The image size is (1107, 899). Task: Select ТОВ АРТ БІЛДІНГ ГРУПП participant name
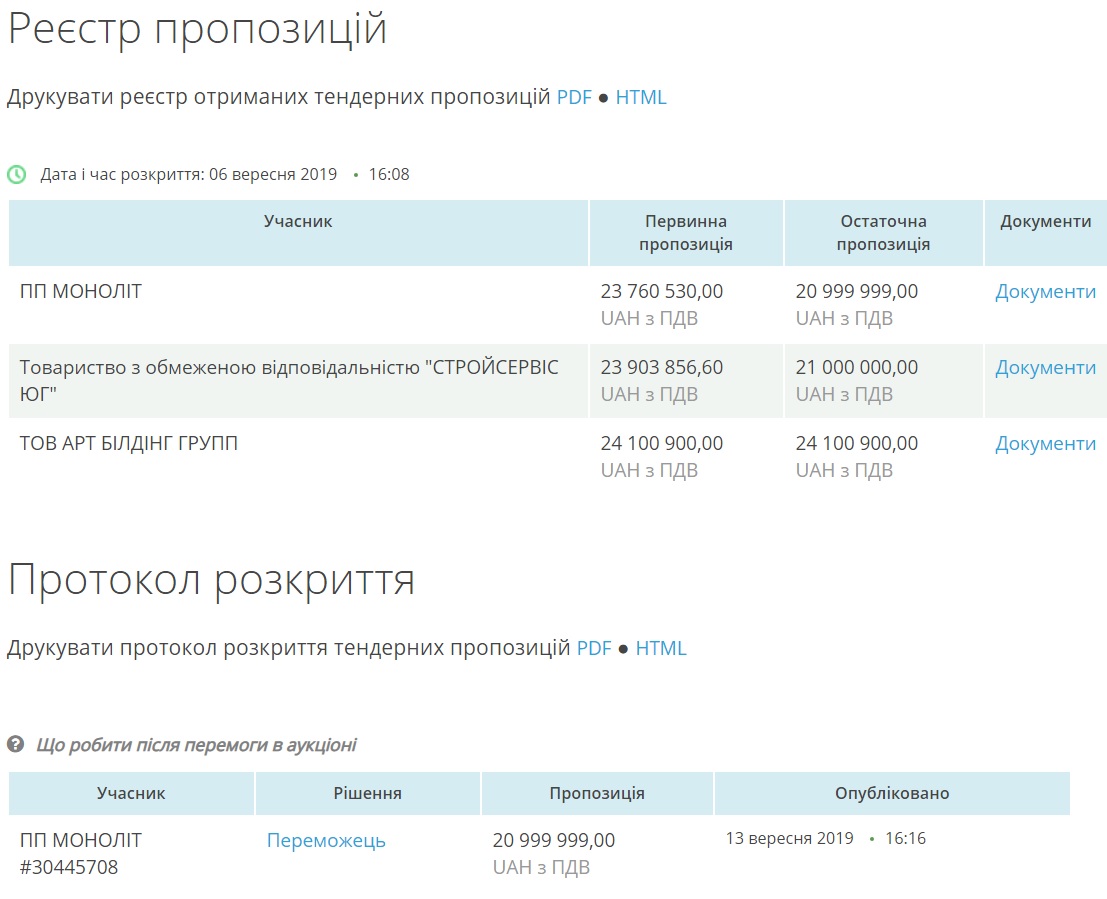click(x=128, y=443)
